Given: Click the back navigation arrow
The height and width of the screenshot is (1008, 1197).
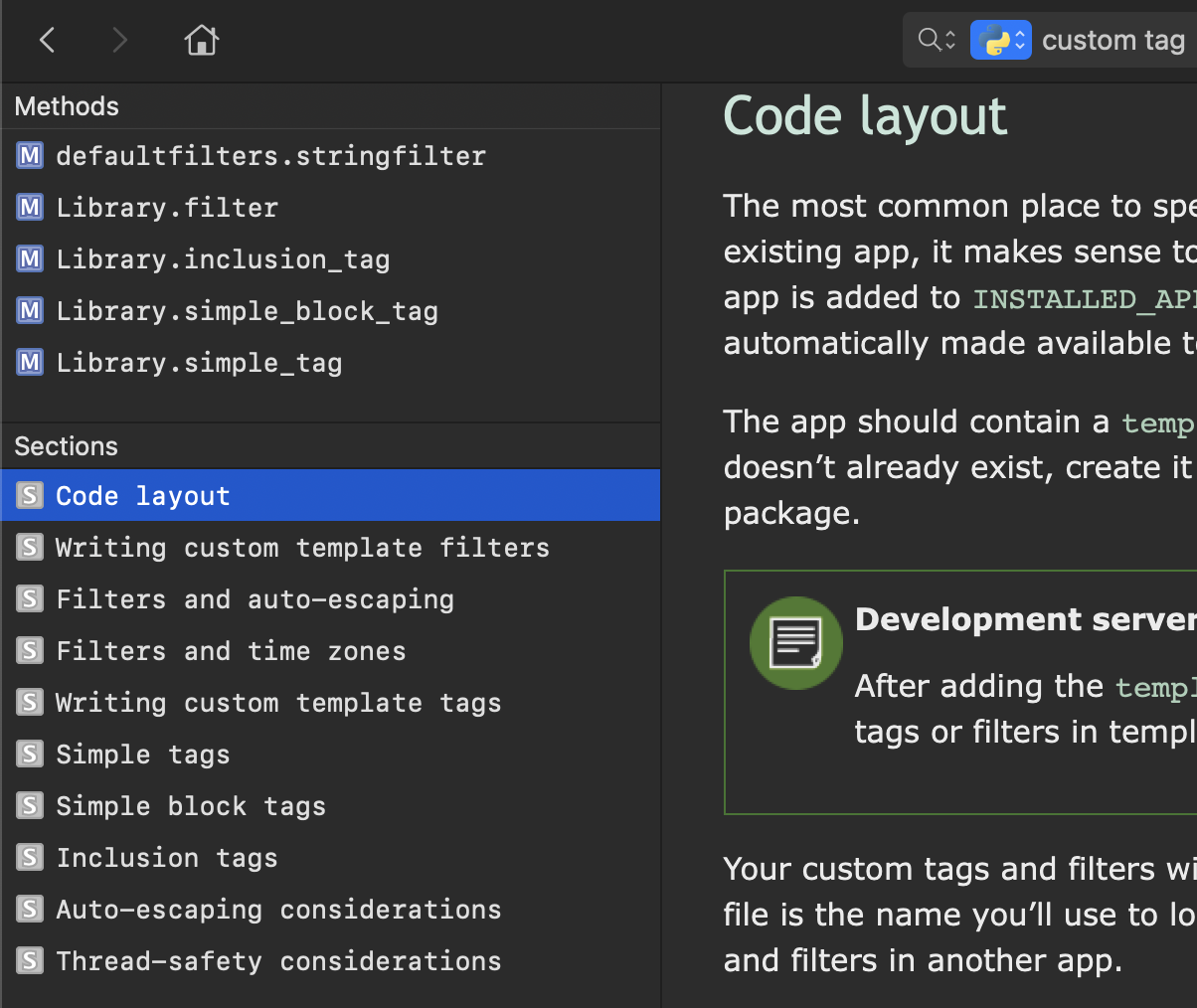Looking at the screenshot, I should [x=47, y=40].
